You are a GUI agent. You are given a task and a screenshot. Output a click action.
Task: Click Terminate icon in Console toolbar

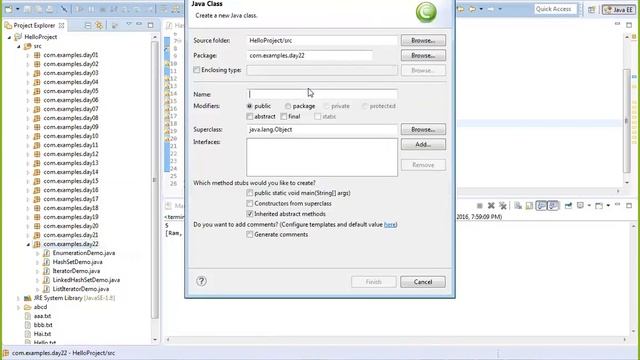pyautogui.click(x=480, y=206)
